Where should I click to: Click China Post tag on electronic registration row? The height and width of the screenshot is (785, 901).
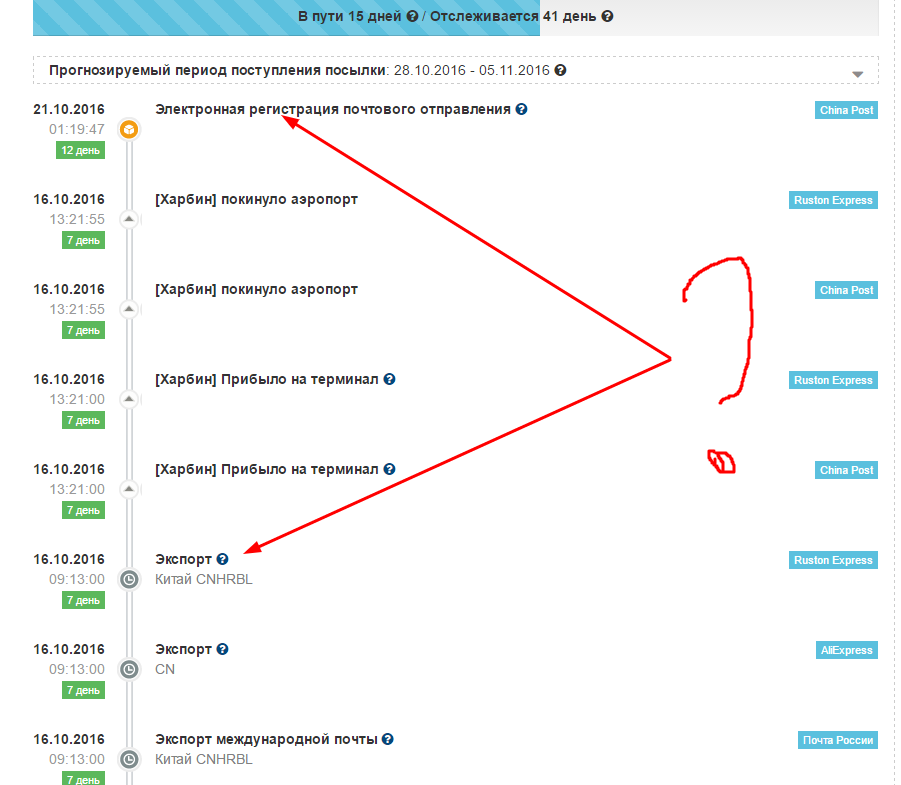846,110
